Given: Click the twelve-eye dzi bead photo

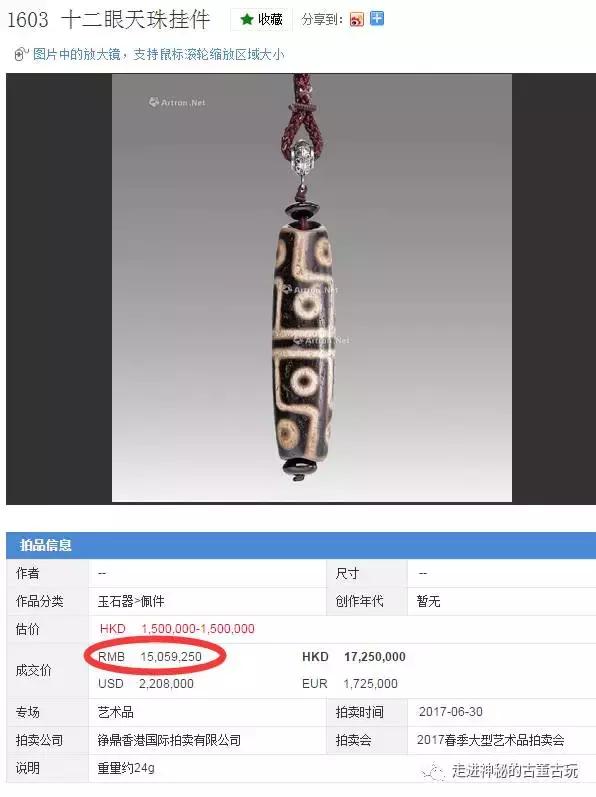Looking at the screenshot, I should point(311,288).
